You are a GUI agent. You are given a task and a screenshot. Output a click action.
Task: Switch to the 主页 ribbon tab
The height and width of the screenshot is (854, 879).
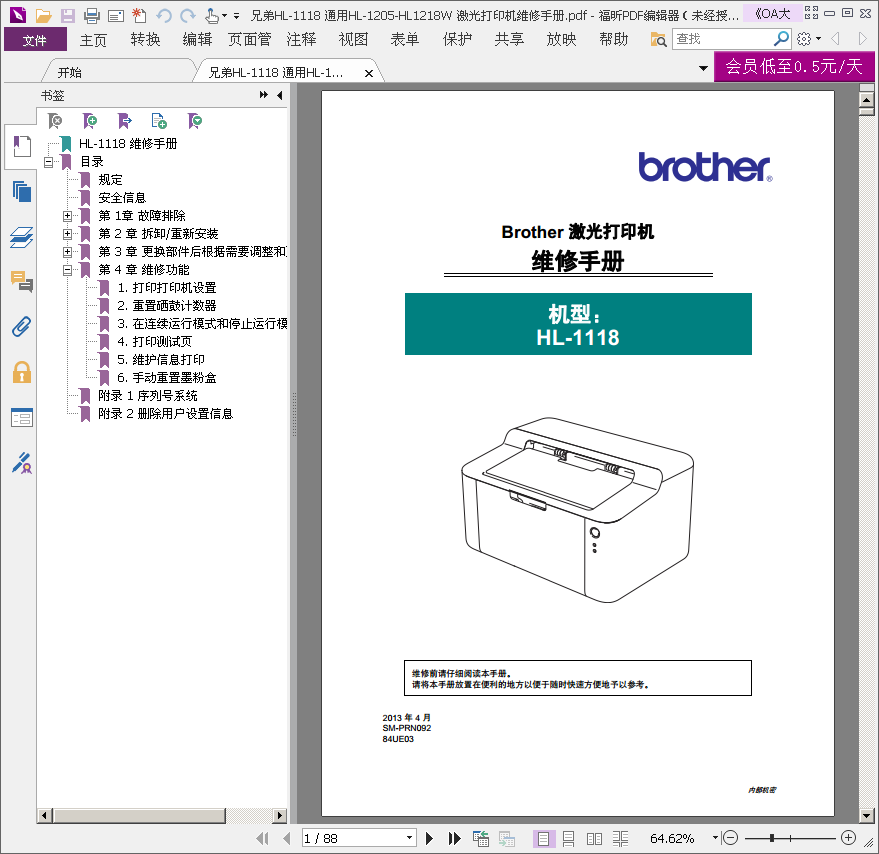93,40
